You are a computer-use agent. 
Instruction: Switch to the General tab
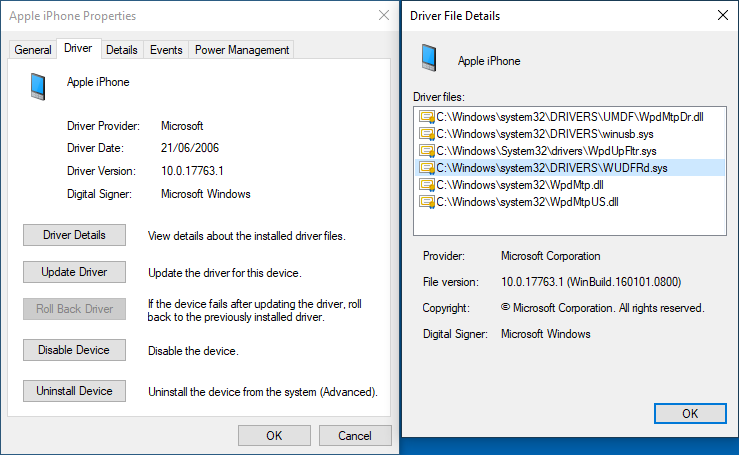[x=33, y=50]
